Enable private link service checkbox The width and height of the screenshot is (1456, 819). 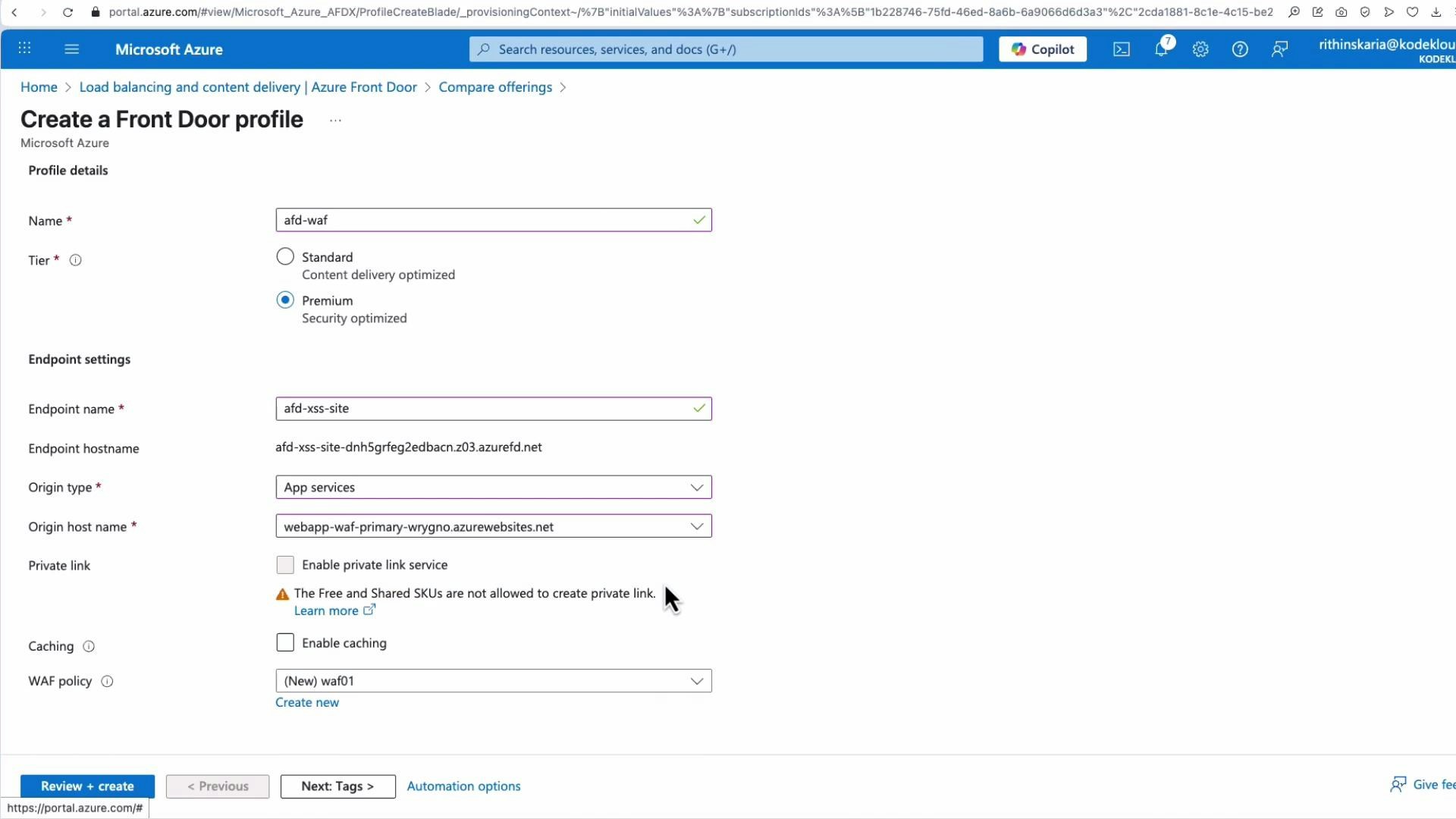coord(284,564)
